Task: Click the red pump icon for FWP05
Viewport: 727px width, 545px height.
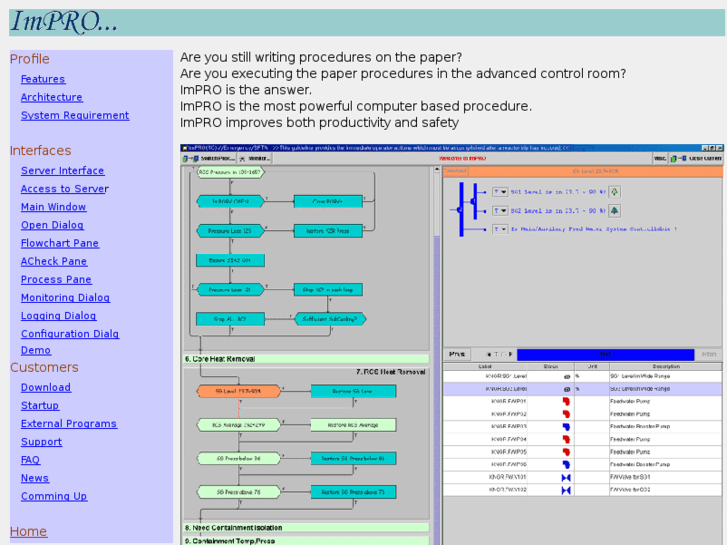Action: click(x=566, y=451)
